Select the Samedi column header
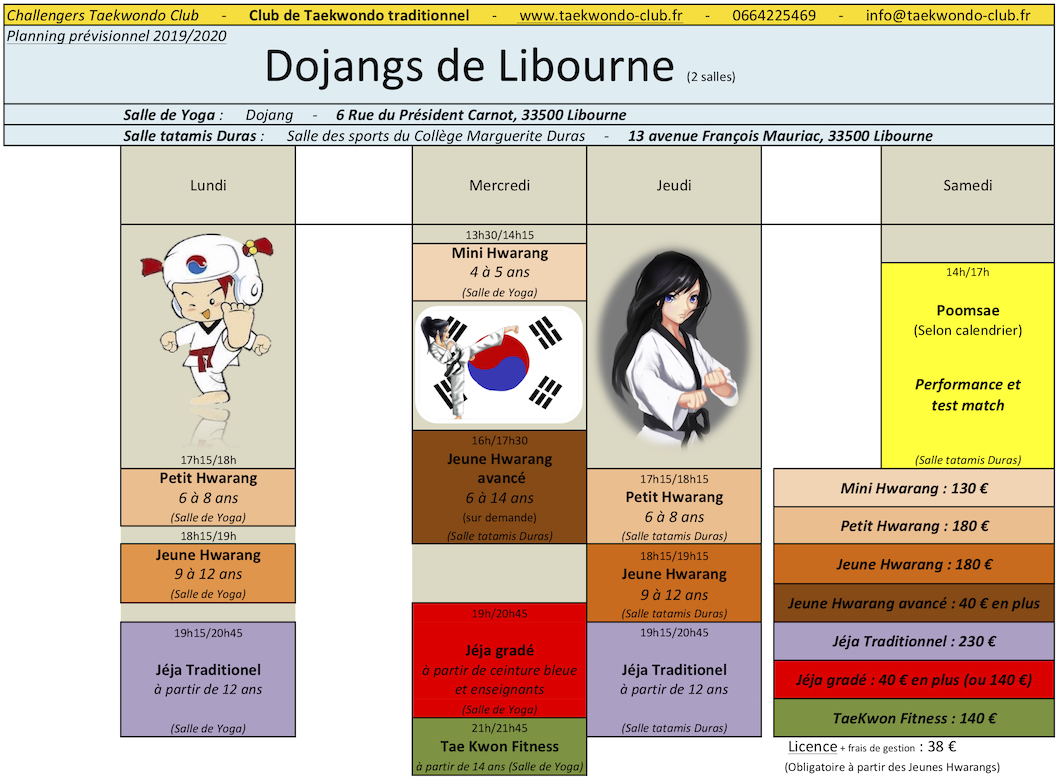1059x781 pixels. point(967,185)
